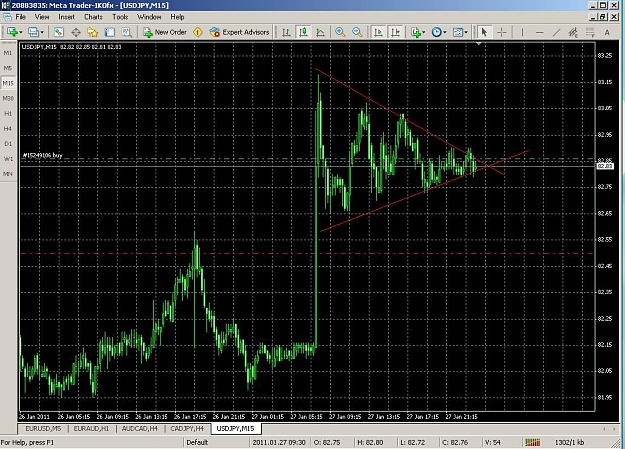
Task: Open the Insert menu
Action: point(66,17)
